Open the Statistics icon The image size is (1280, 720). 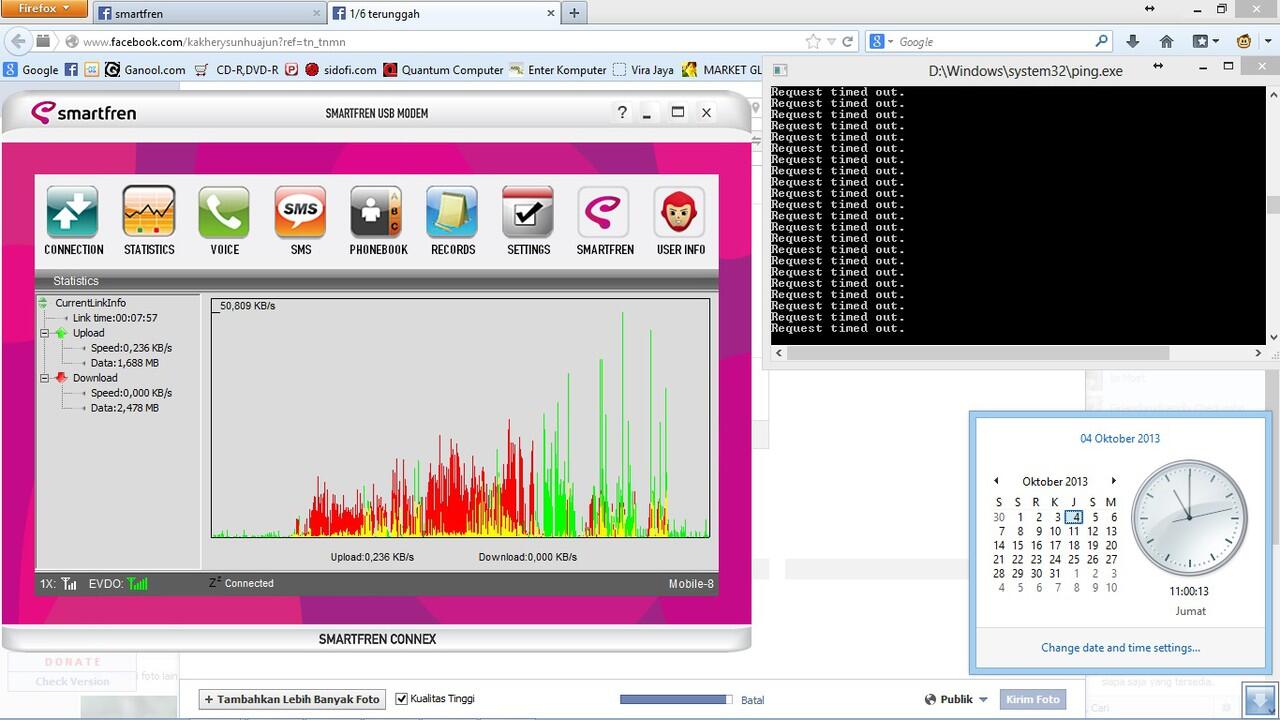click(x=149, y=212)
